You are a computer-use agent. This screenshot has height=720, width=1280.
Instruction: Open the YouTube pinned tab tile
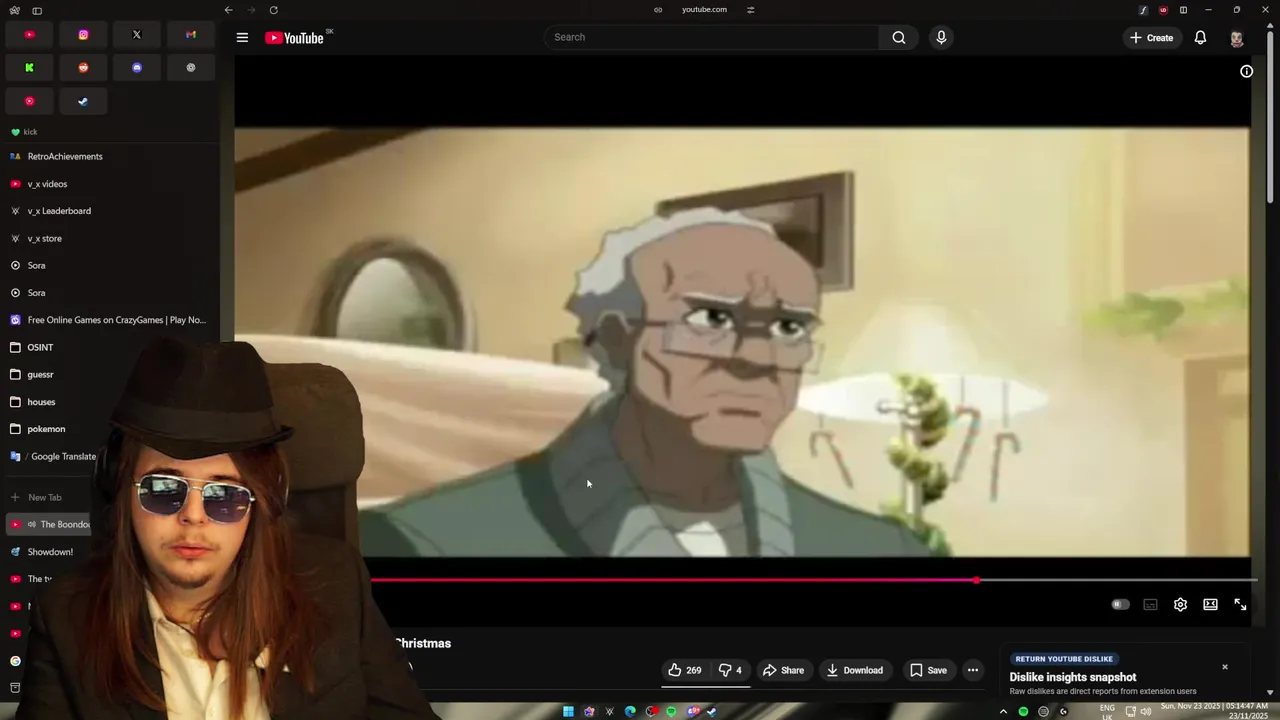pos(29,34)
